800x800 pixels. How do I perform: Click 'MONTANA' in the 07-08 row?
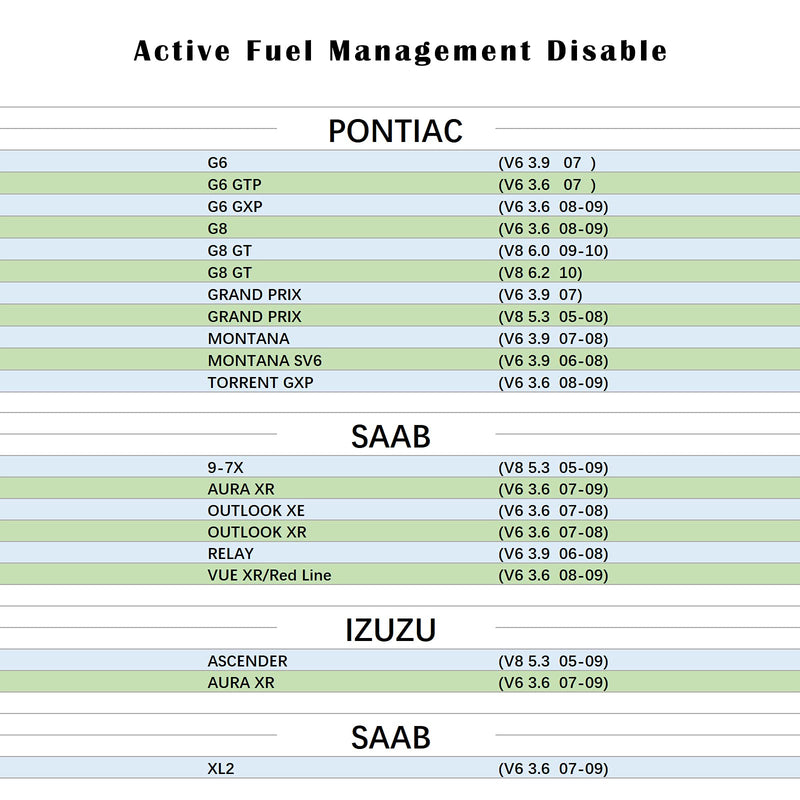click(248, 338)
